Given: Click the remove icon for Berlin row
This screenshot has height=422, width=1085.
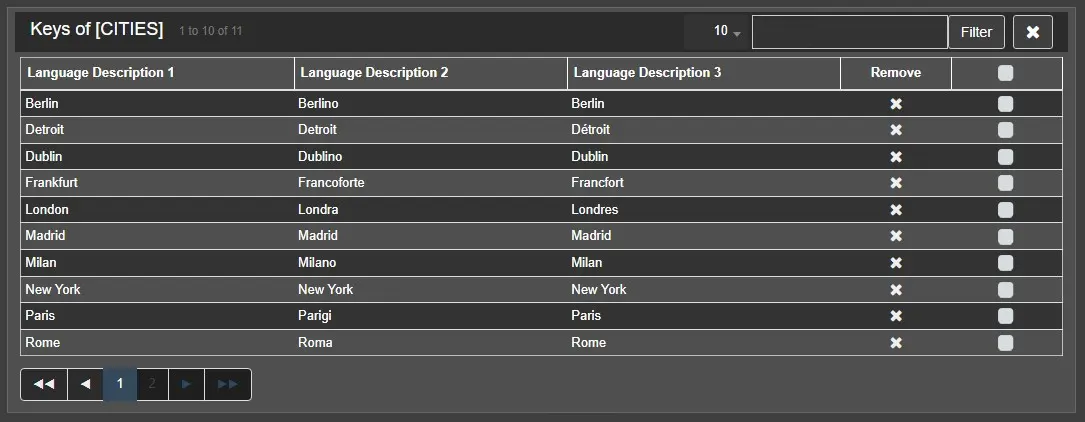Looking at the screenshot, I should [x=896, y=104].
